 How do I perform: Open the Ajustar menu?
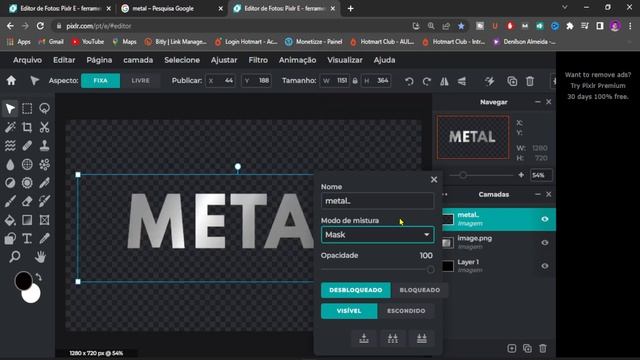(224, 60)
